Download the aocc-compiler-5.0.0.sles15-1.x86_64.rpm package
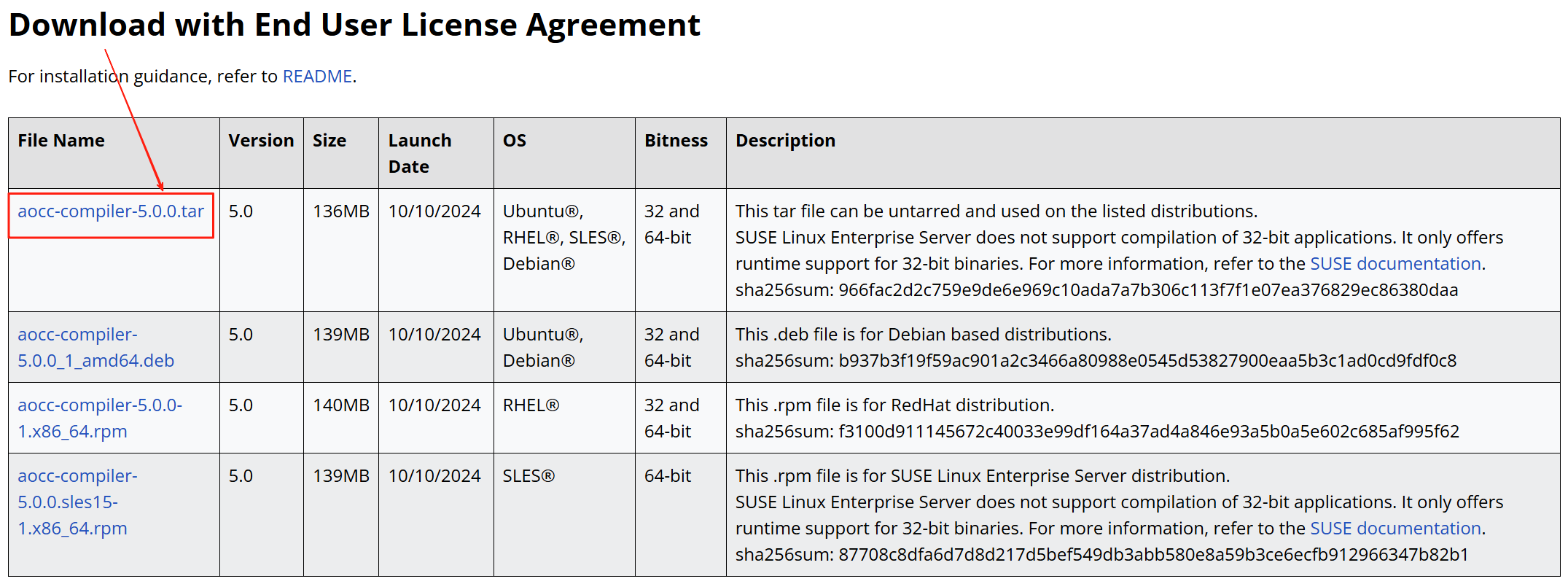 point(77,502)
